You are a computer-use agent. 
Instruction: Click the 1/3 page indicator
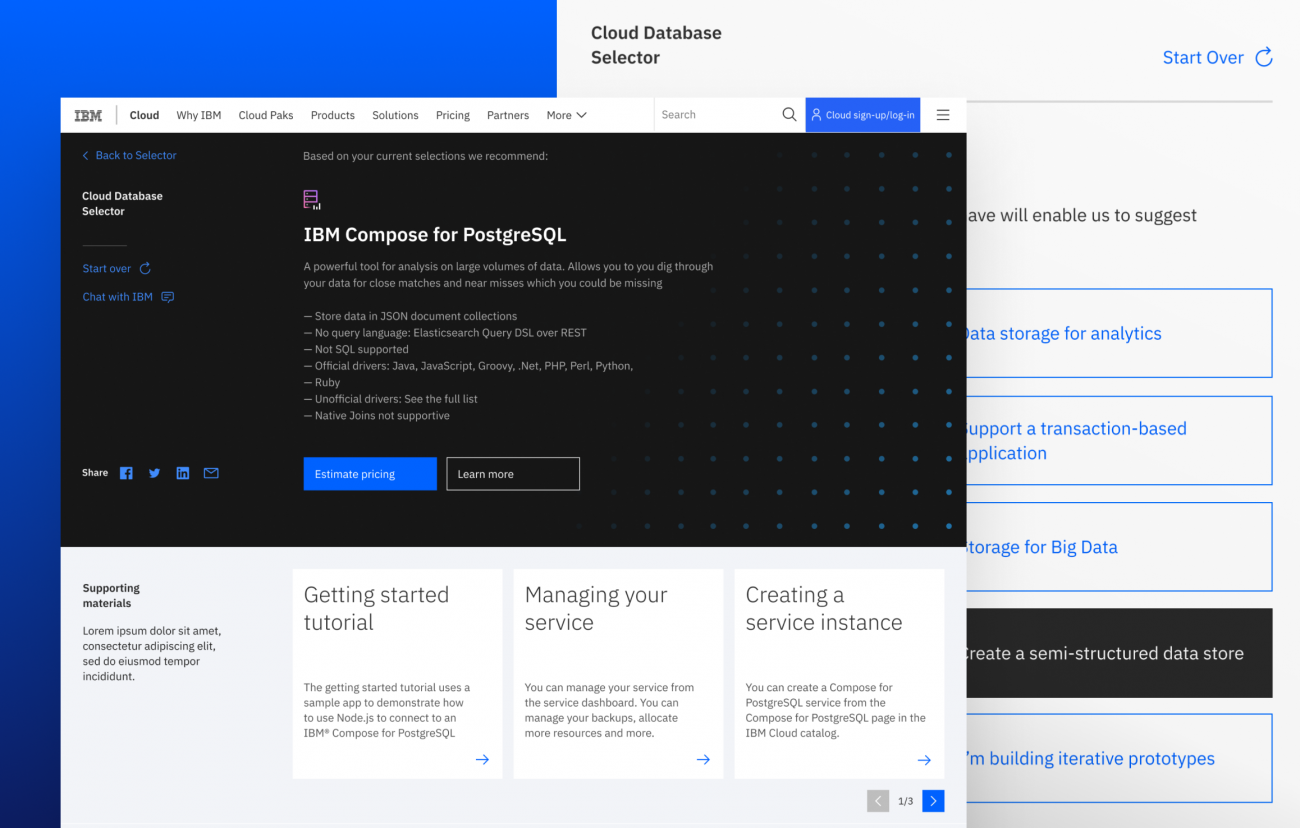click(905, 801)
